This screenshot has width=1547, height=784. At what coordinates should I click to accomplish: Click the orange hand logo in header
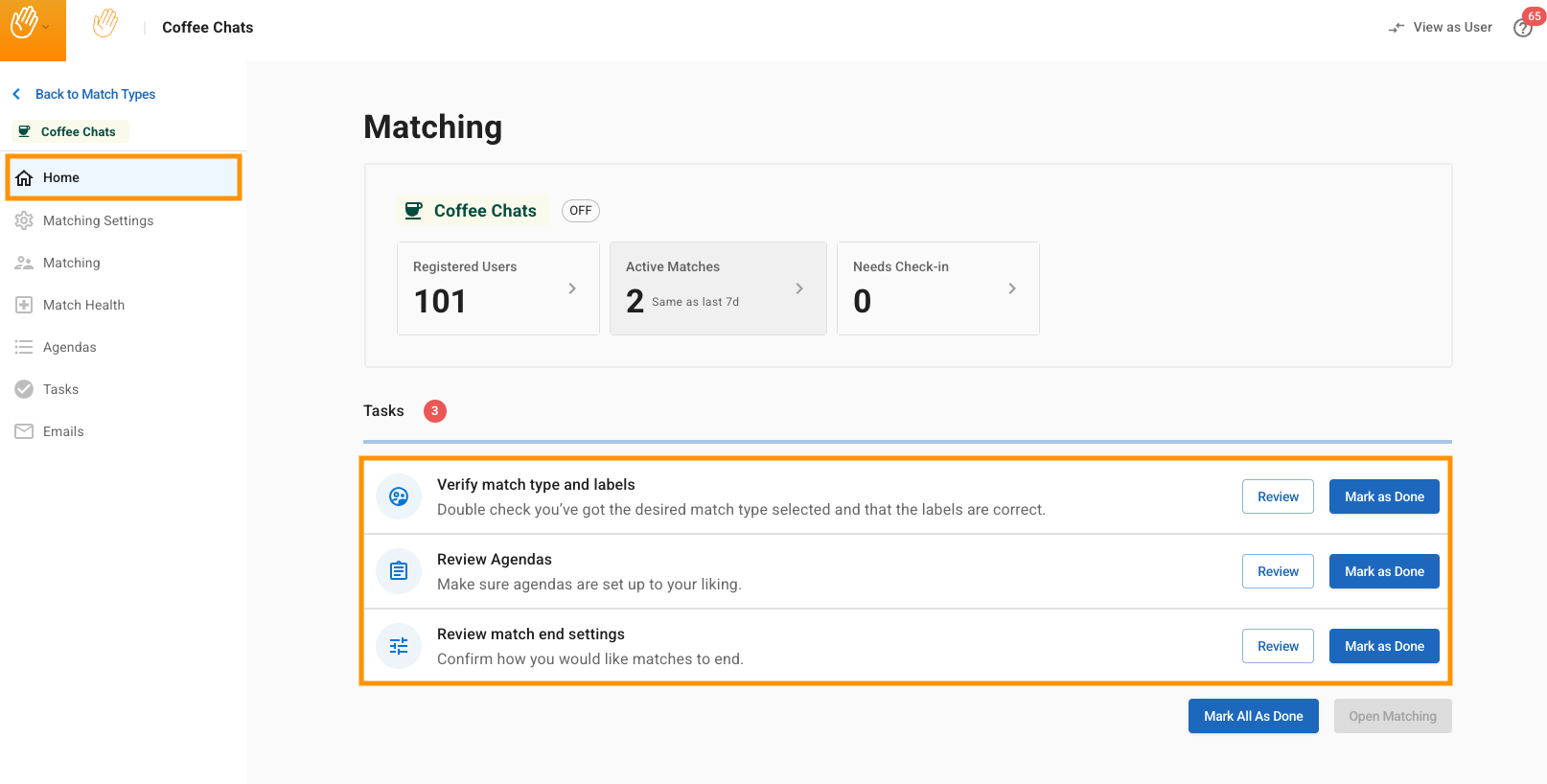click(105, 23)
